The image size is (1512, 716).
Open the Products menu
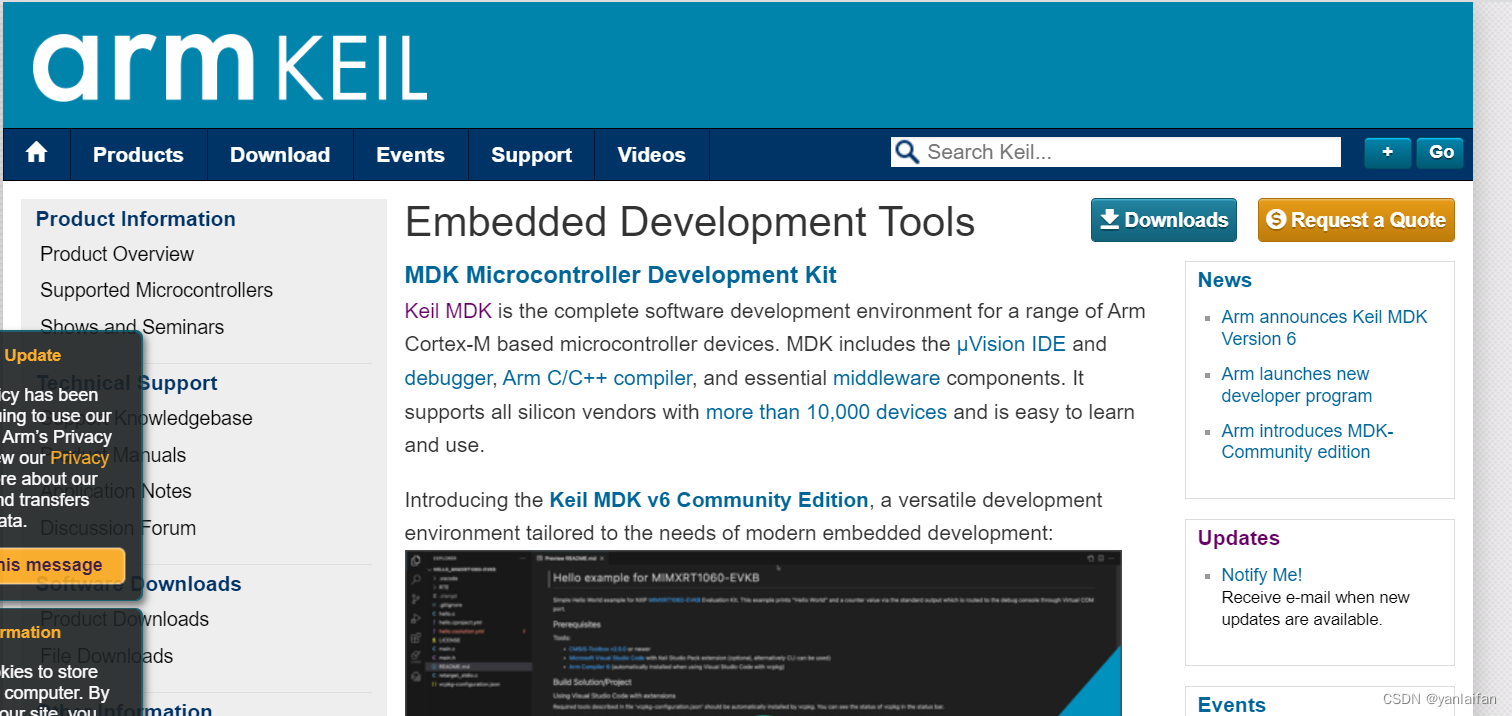[x=138, y=155]
